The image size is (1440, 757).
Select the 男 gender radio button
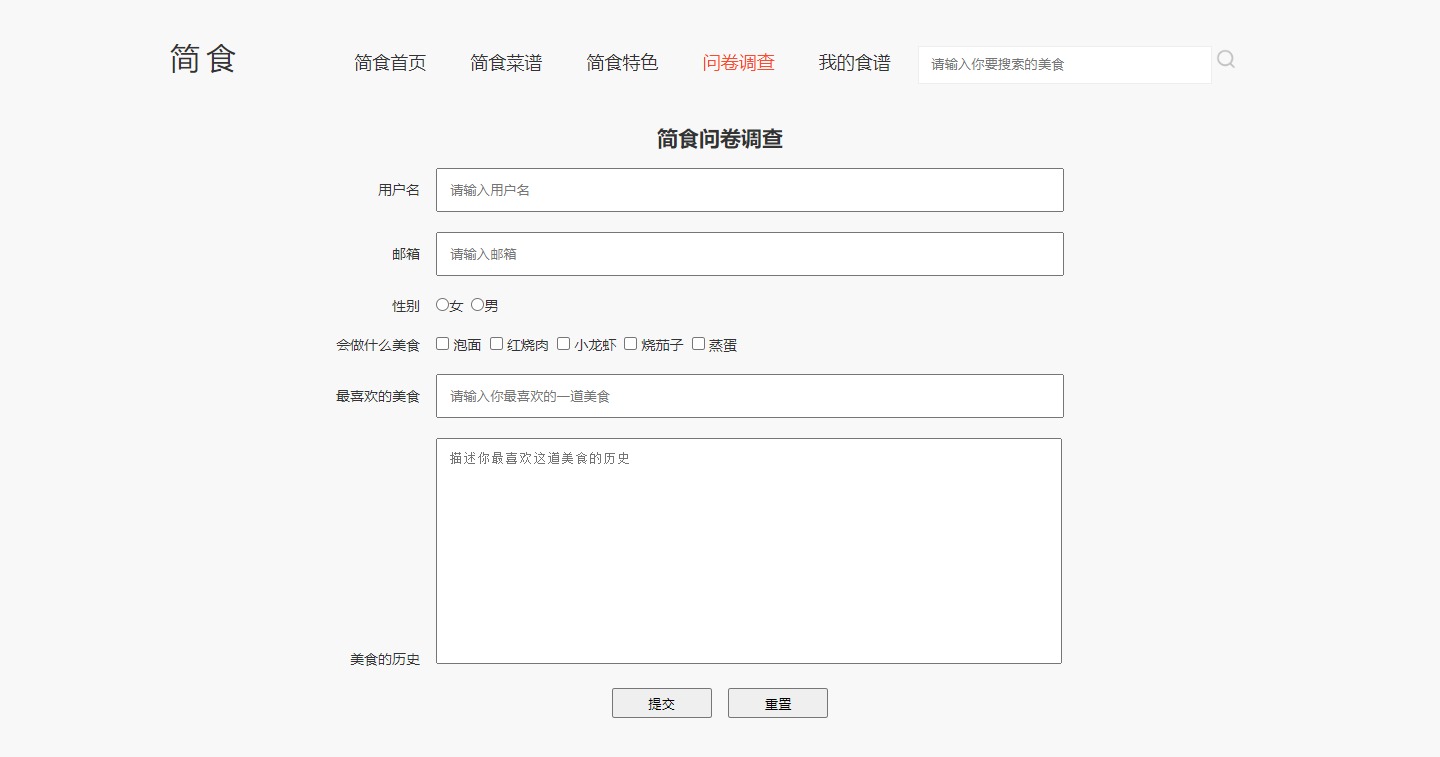[478, 305]
